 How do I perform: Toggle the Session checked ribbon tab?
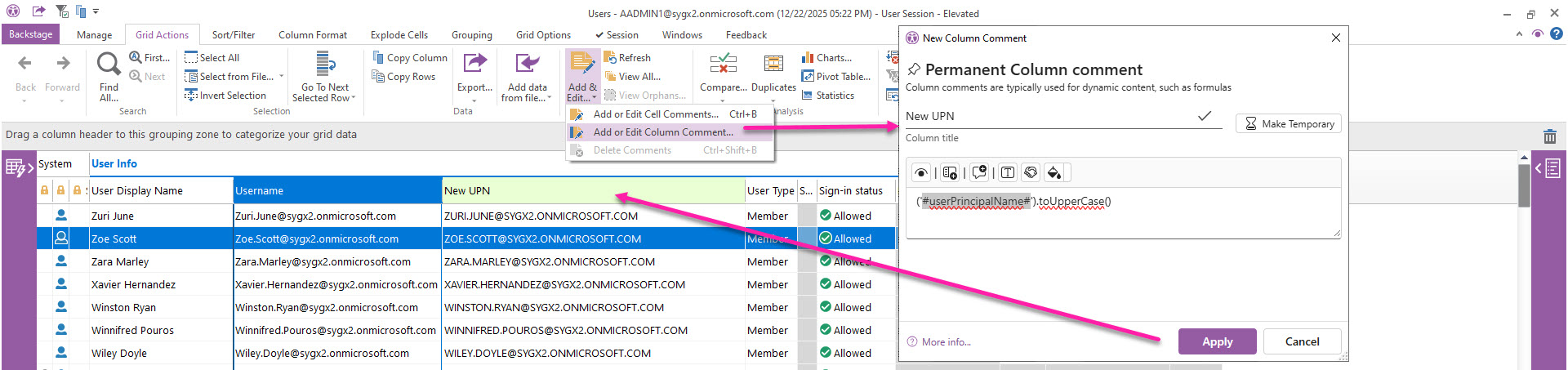tap(617, 35)
